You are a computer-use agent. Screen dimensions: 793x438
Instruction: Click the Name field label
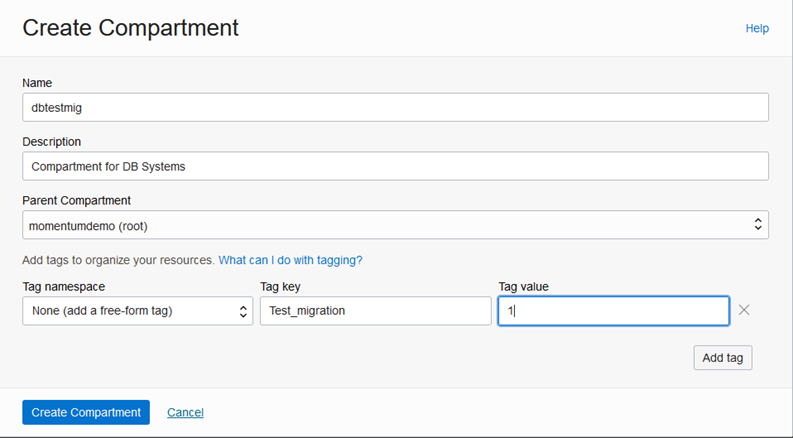click(x=37, y=83)
